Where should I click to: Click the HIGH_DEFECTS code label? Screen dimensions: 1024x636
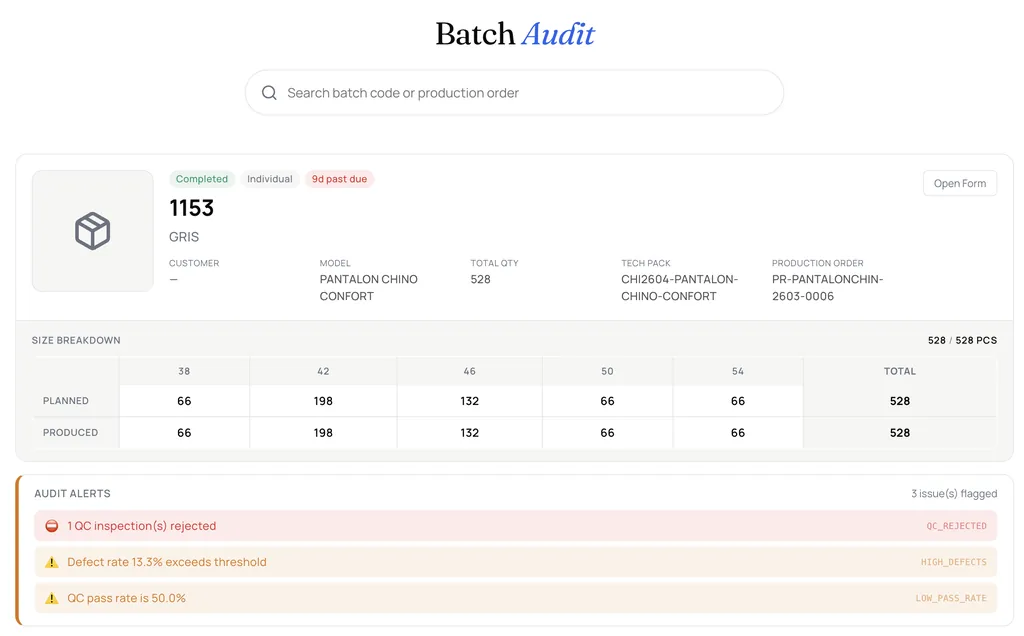coord(953,562)
